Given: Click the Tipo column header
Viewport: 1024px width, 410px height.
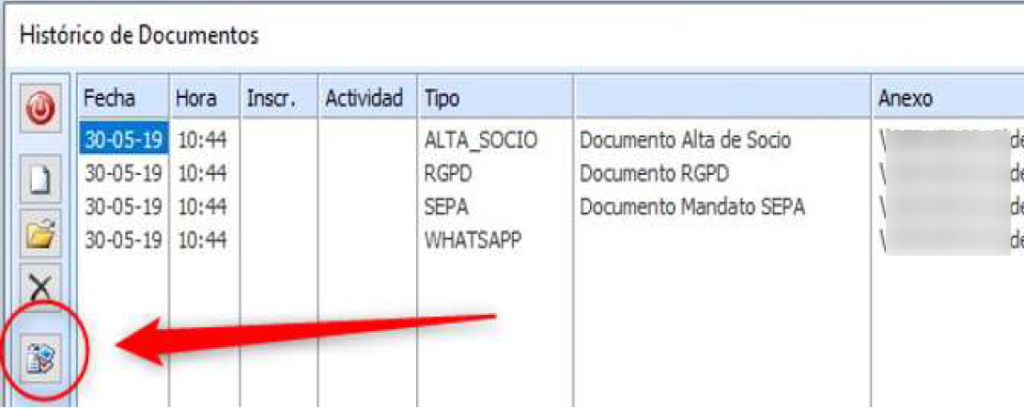Looking at the screenshot, I should point(442,98).
